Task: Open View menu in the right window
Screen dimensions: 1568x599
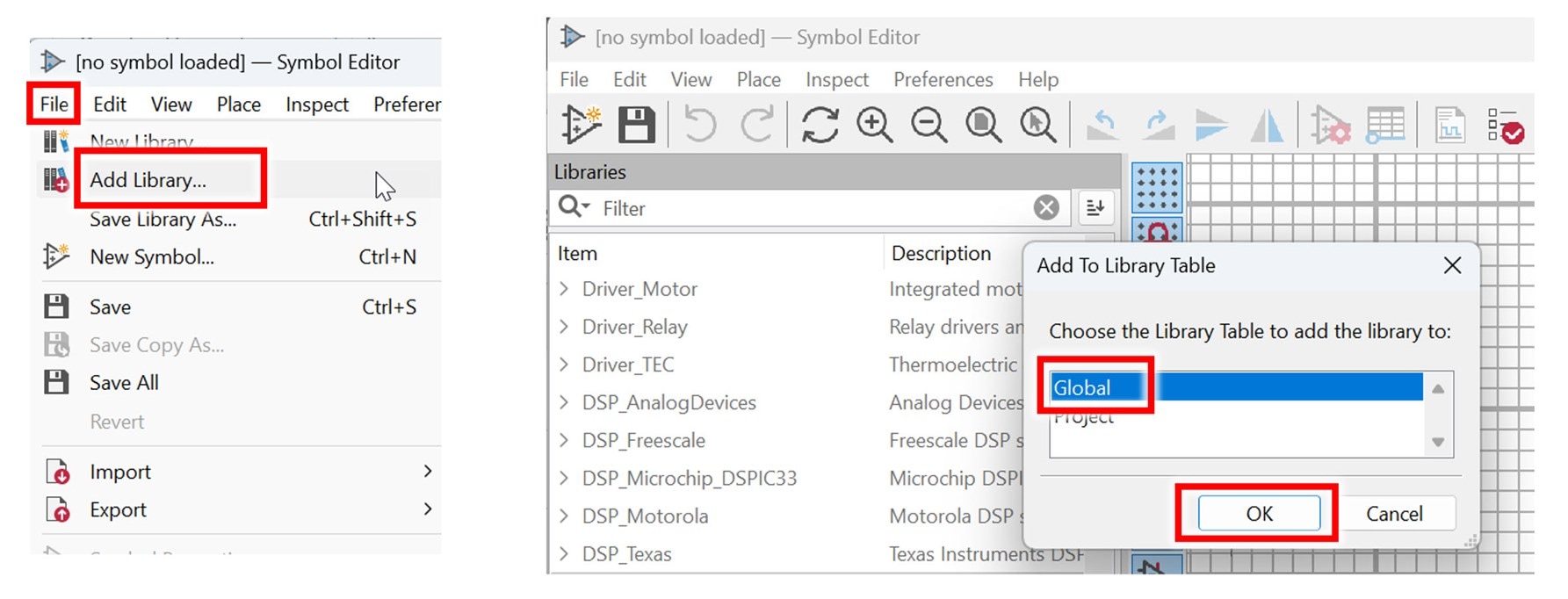Action: [x=691, y=79]
